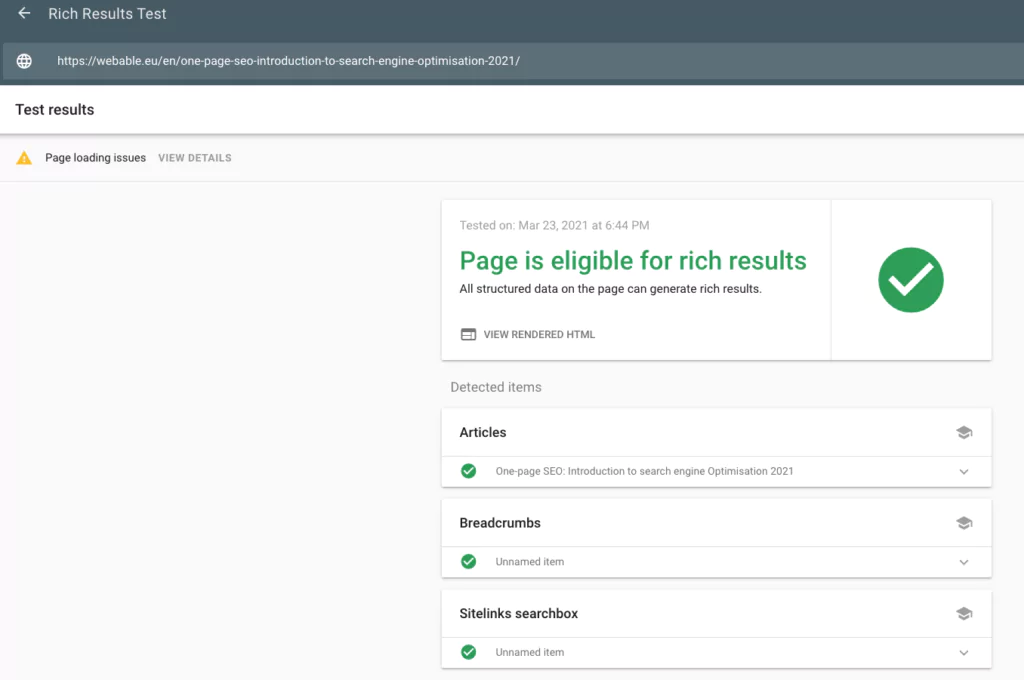
Task: Click the green check under Sitelinks searchbox
Action: 468,652
